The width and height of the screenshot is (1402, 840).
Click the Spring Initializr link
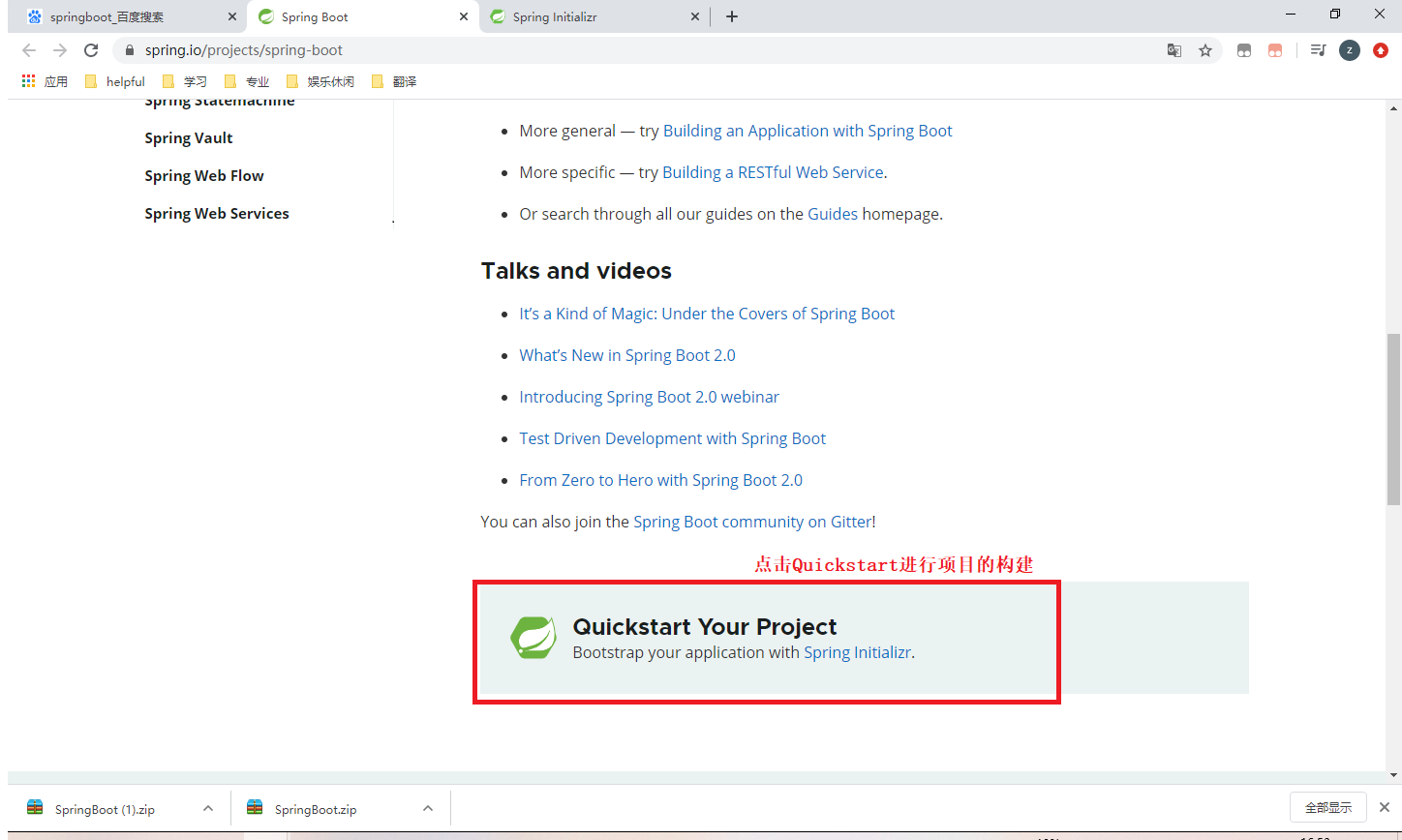pyautogui.click(x=857, y=652)
